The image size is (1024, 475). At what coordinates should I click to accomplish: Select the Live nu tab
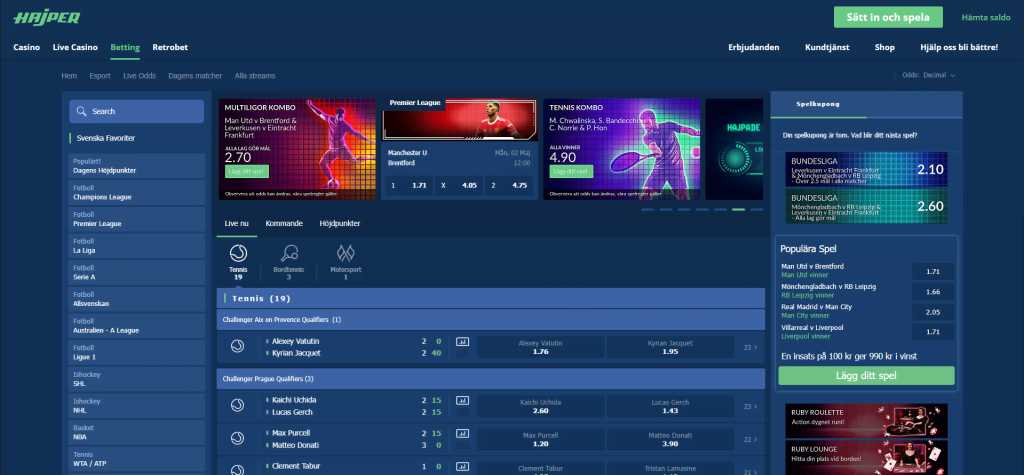click(x=236, y=223)
